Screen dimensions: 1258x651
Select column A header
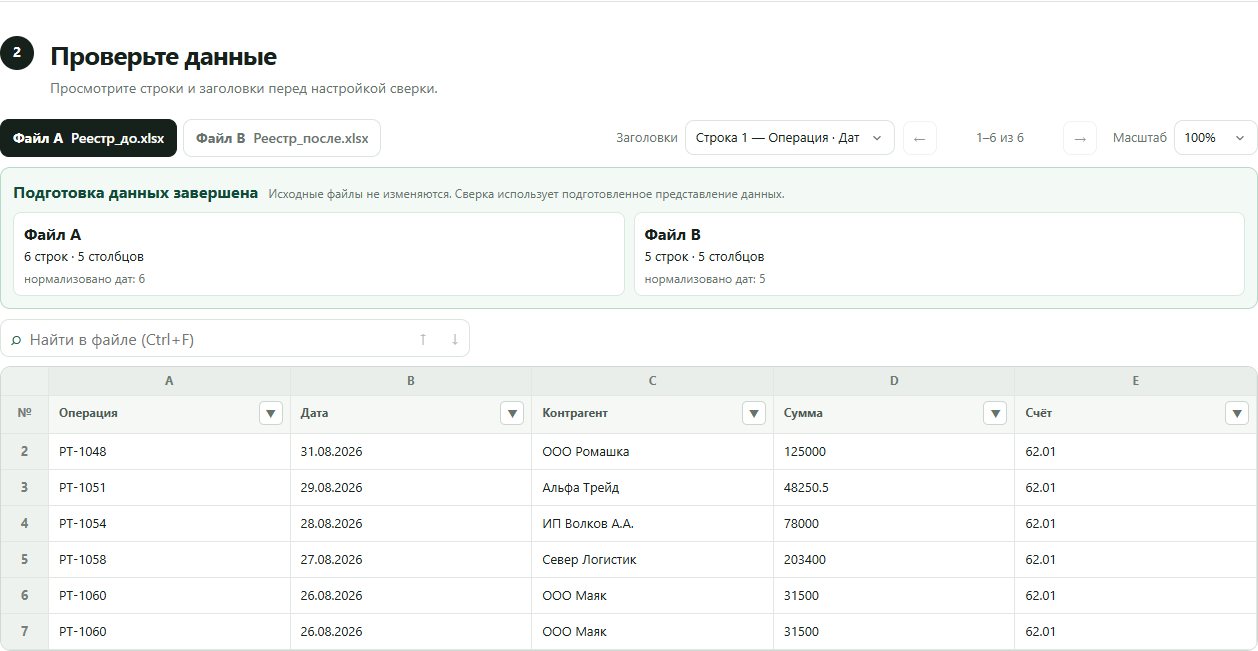tap(169, 381)
